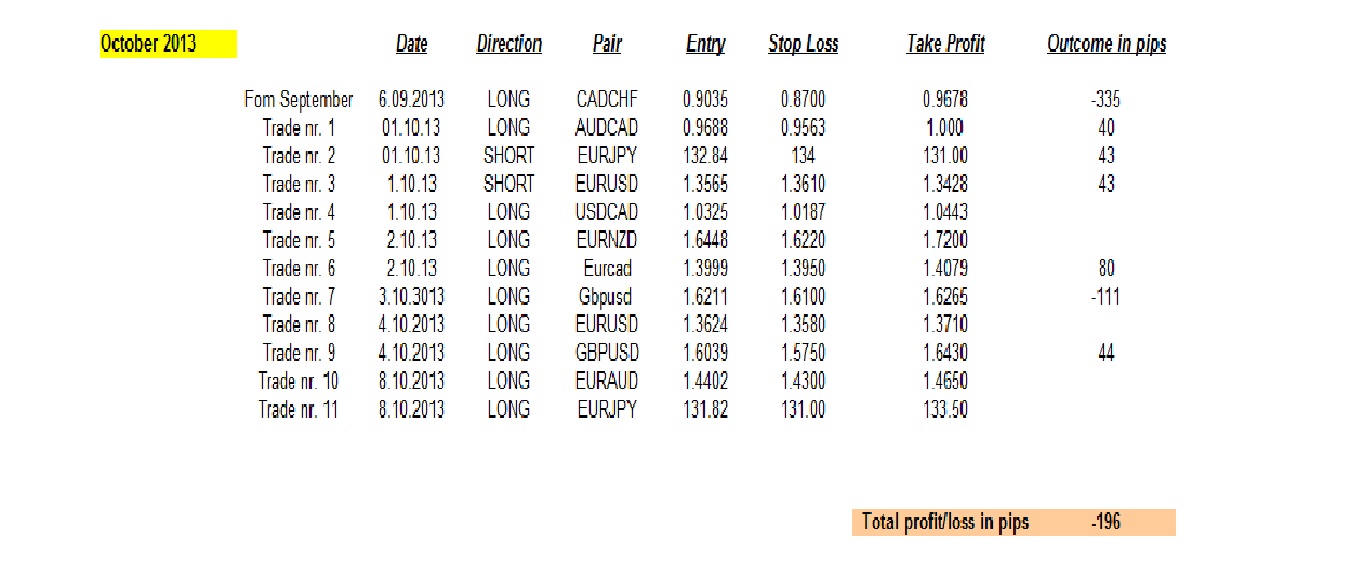Click the Gbpusd pair cell

606,297
